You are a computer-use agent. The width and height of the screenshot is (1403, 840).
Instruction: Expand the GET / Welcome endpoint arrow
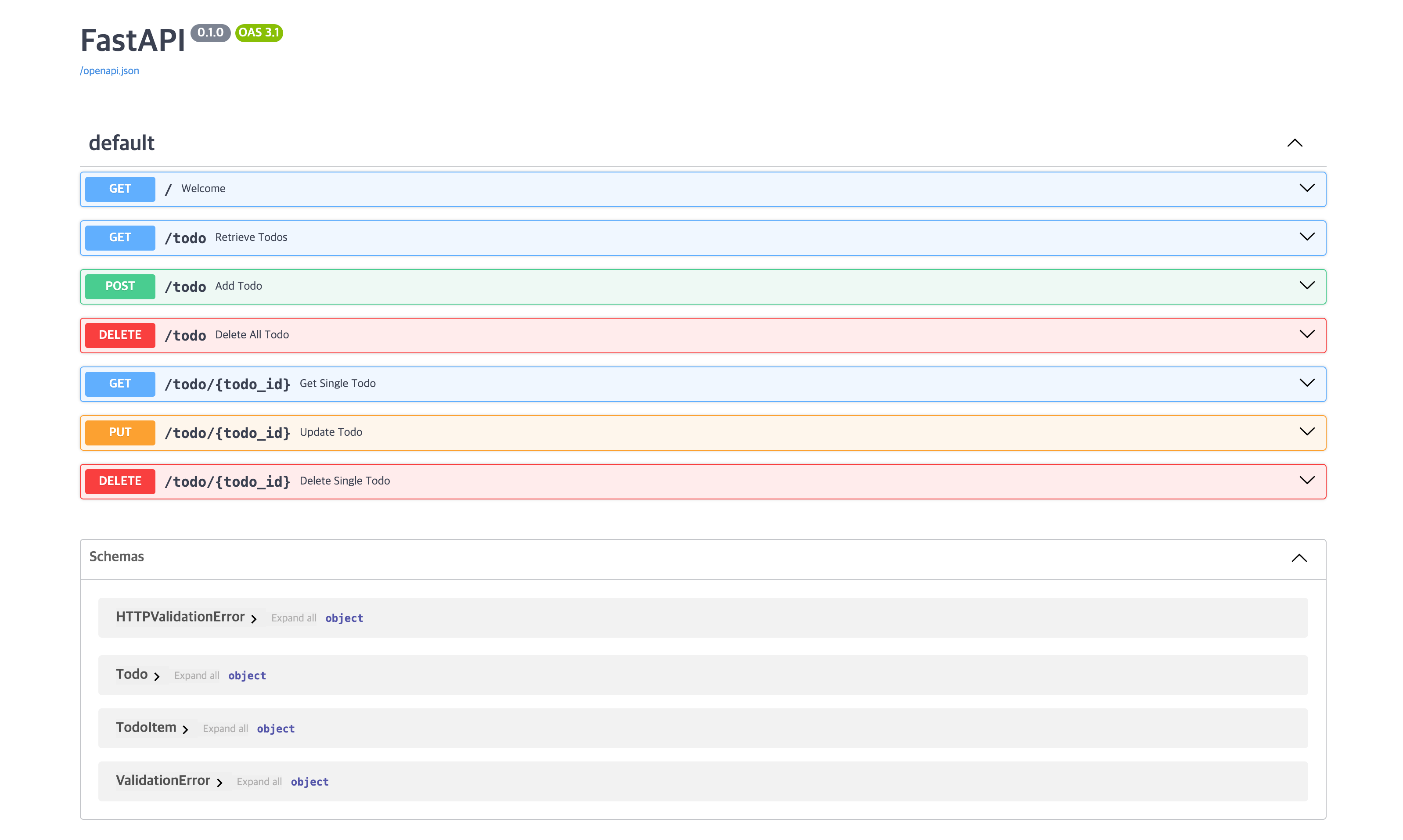point(1306,188)
